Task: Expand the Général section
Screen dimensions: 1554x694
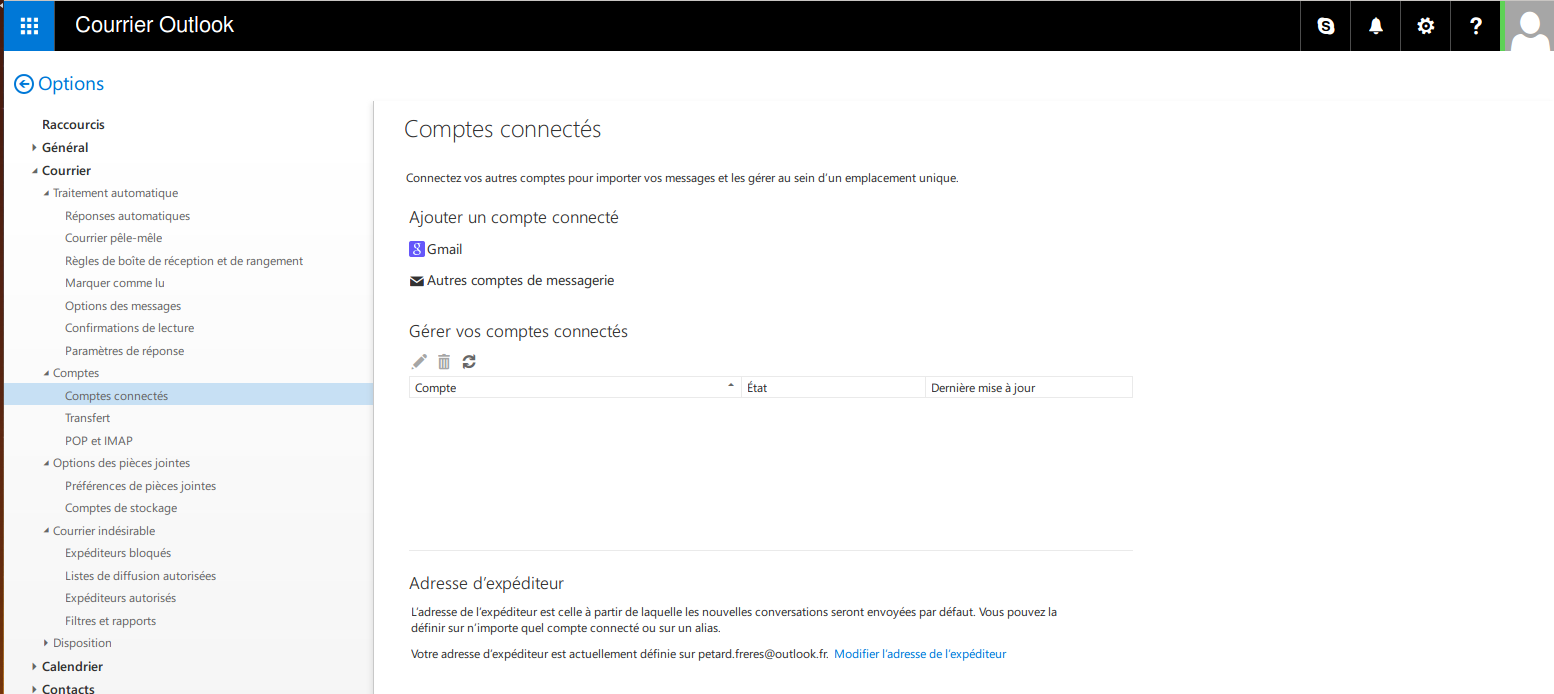Action: (35, 148)
